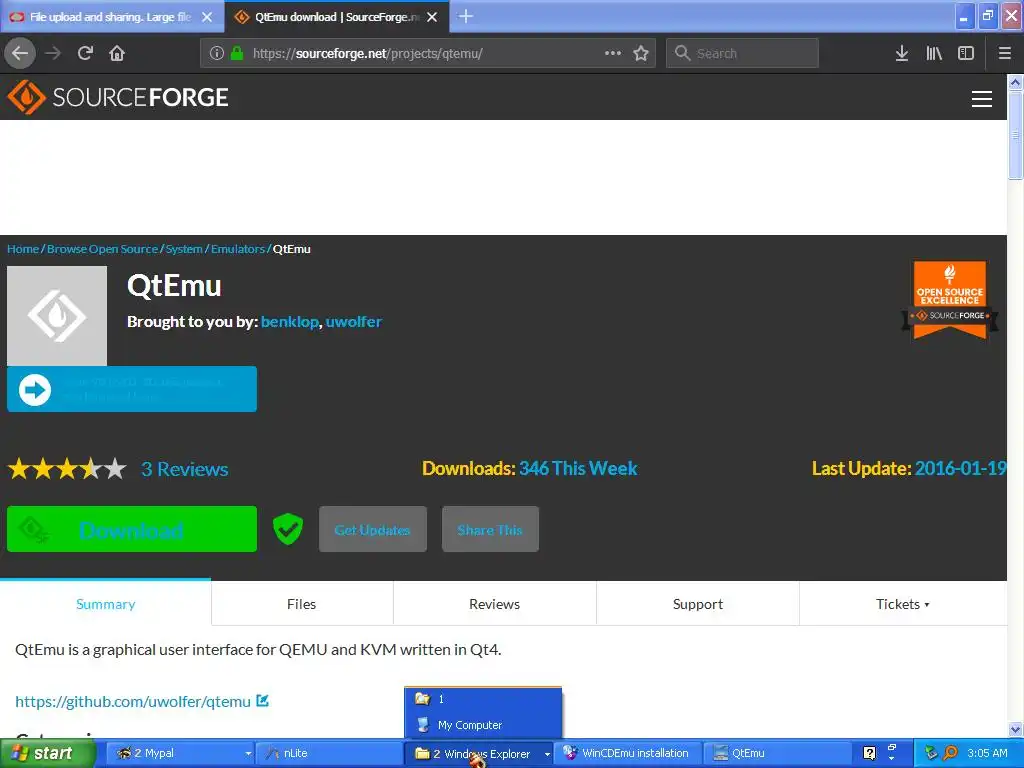Open the browser home page

click(117, 53)
